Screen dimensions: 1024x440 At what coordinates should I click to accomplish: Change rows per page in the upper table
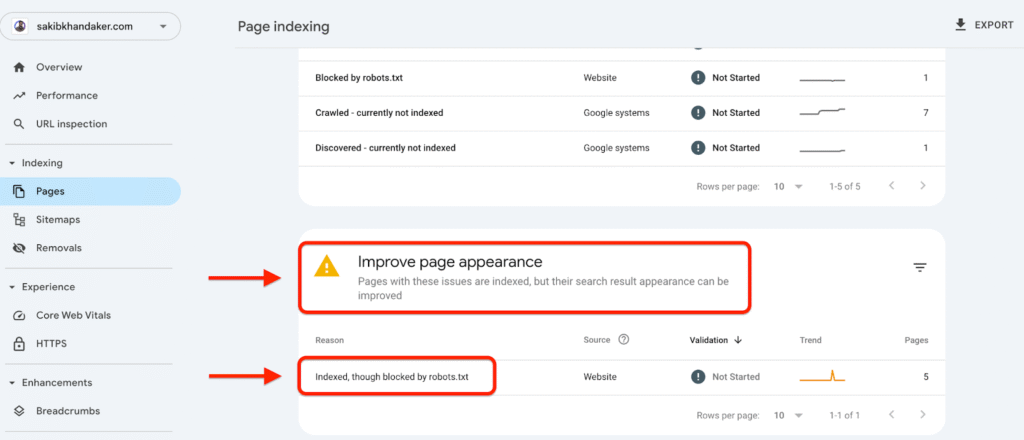point(787,186)
